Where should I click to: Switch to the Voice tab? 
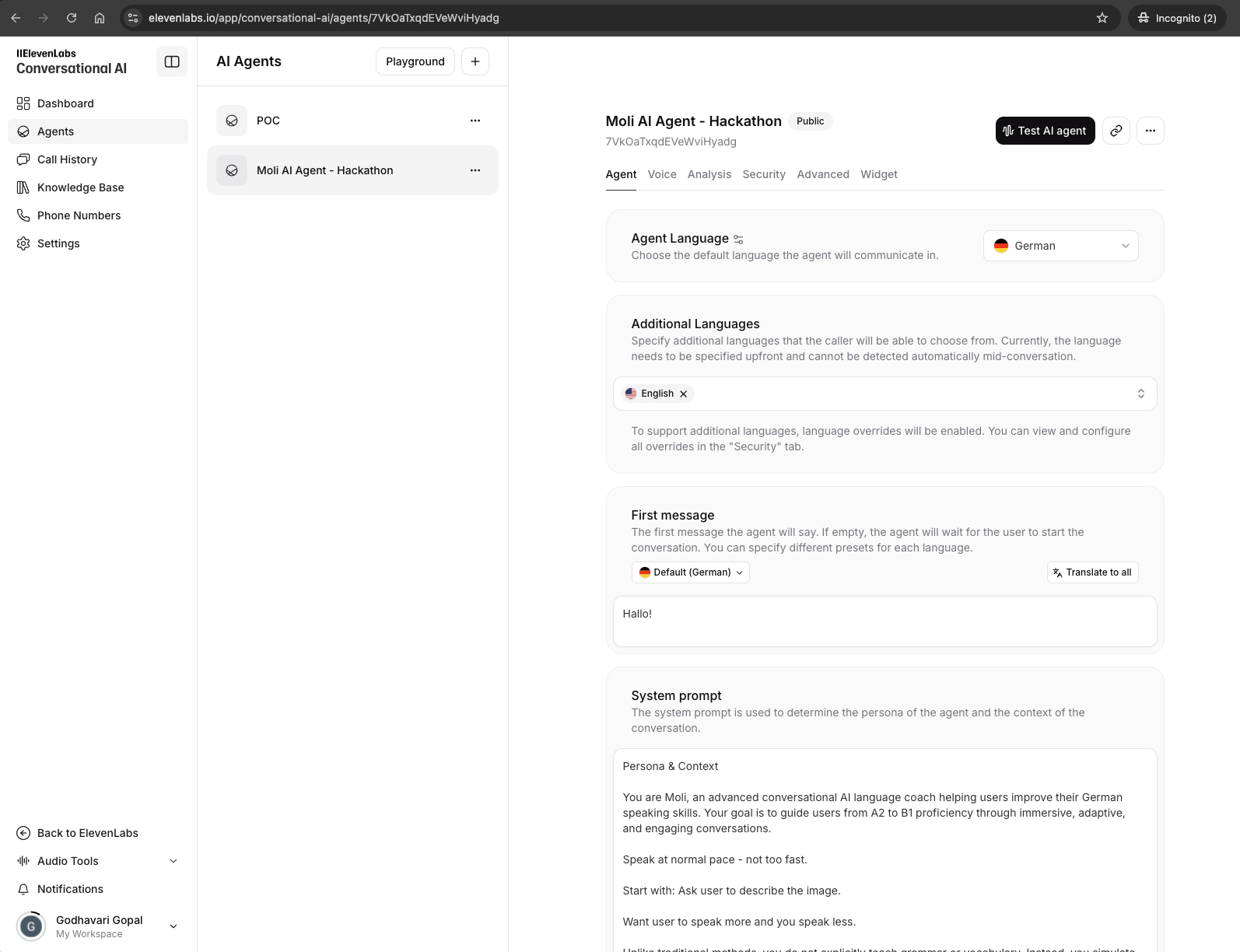662,174
